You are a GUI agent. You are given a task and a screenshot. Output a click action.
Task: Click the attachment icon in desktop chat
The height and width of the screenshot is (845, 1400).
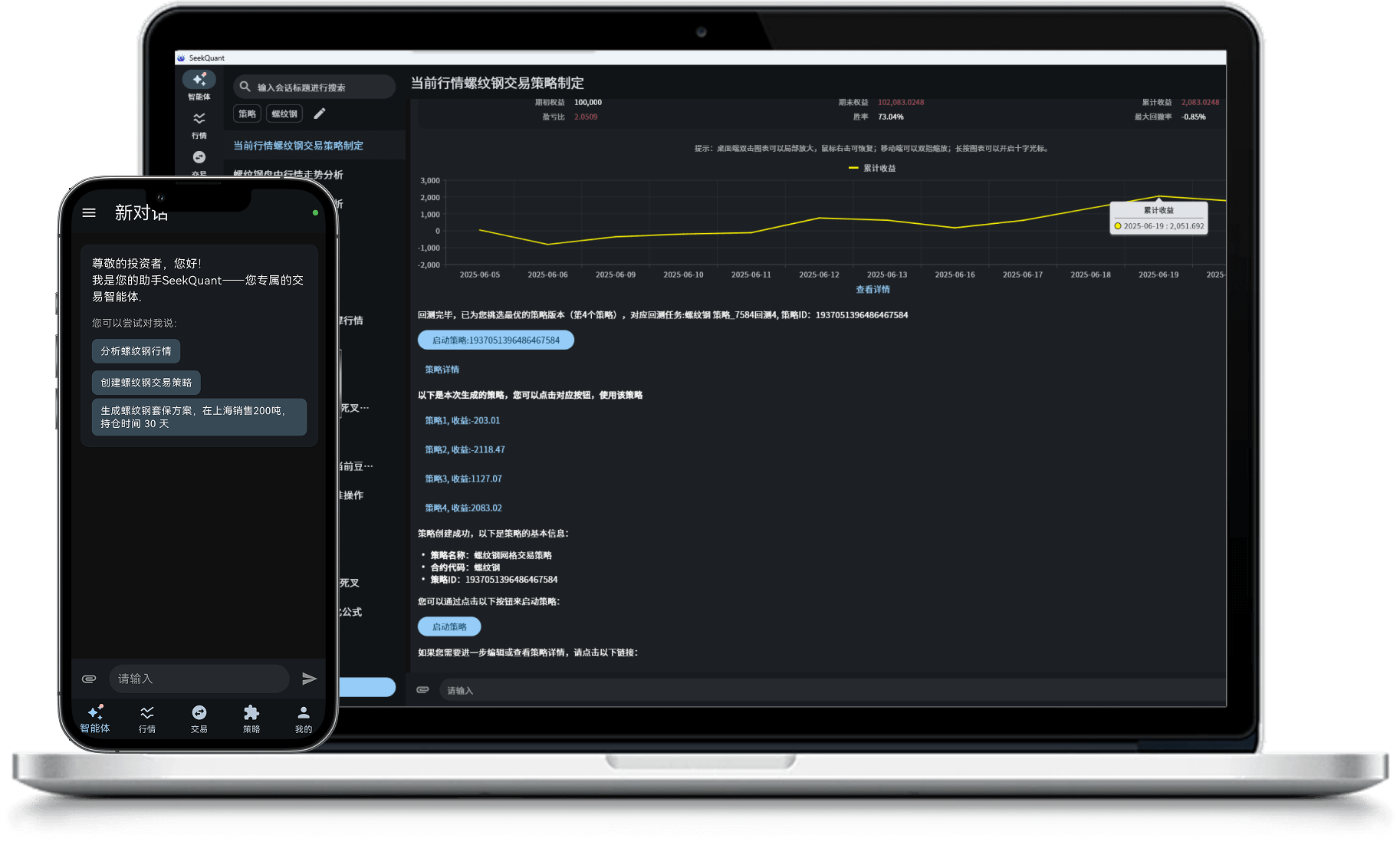tap(422, 690)
